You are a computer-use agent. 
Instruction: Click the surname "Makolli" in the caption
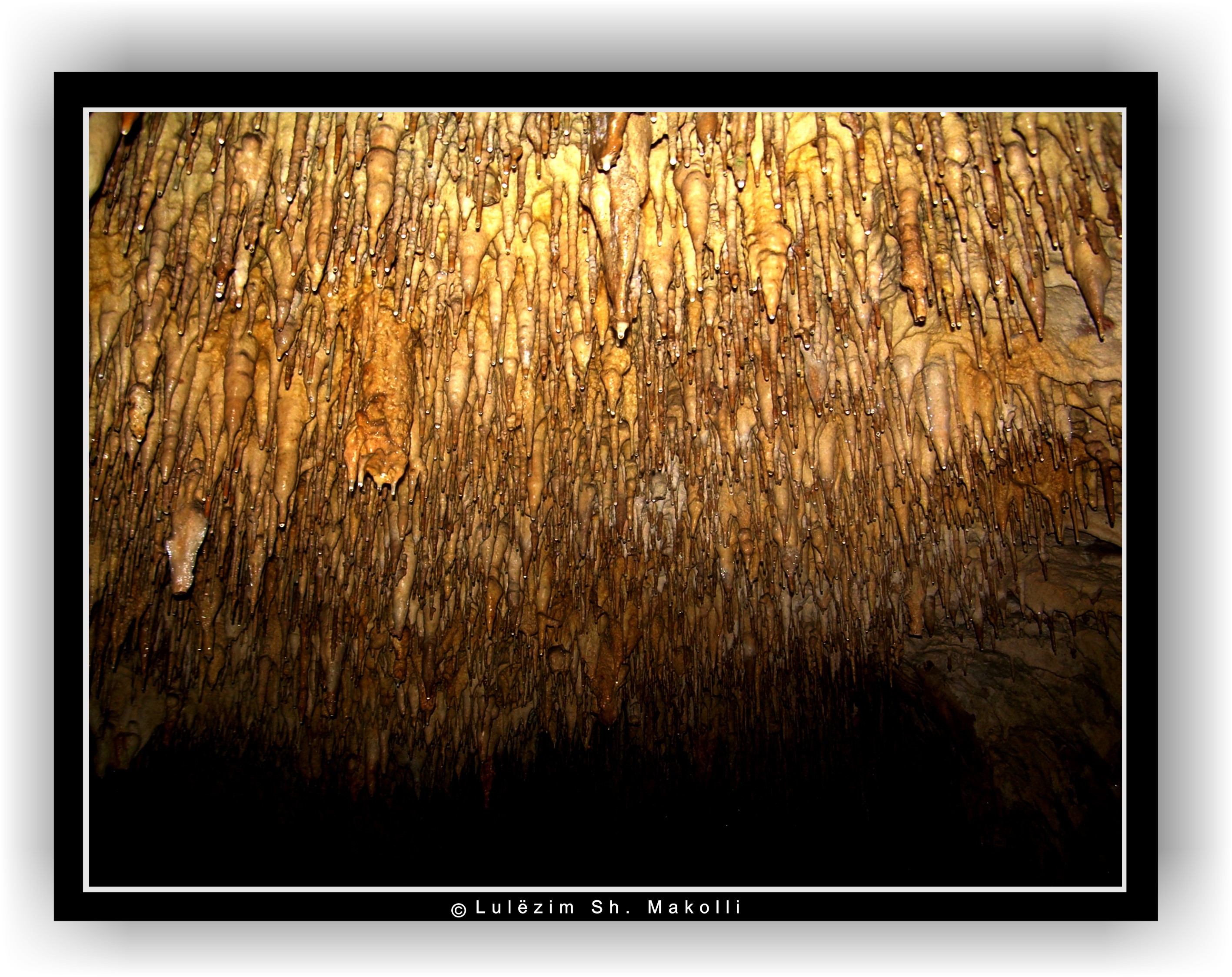coord(694,907)
